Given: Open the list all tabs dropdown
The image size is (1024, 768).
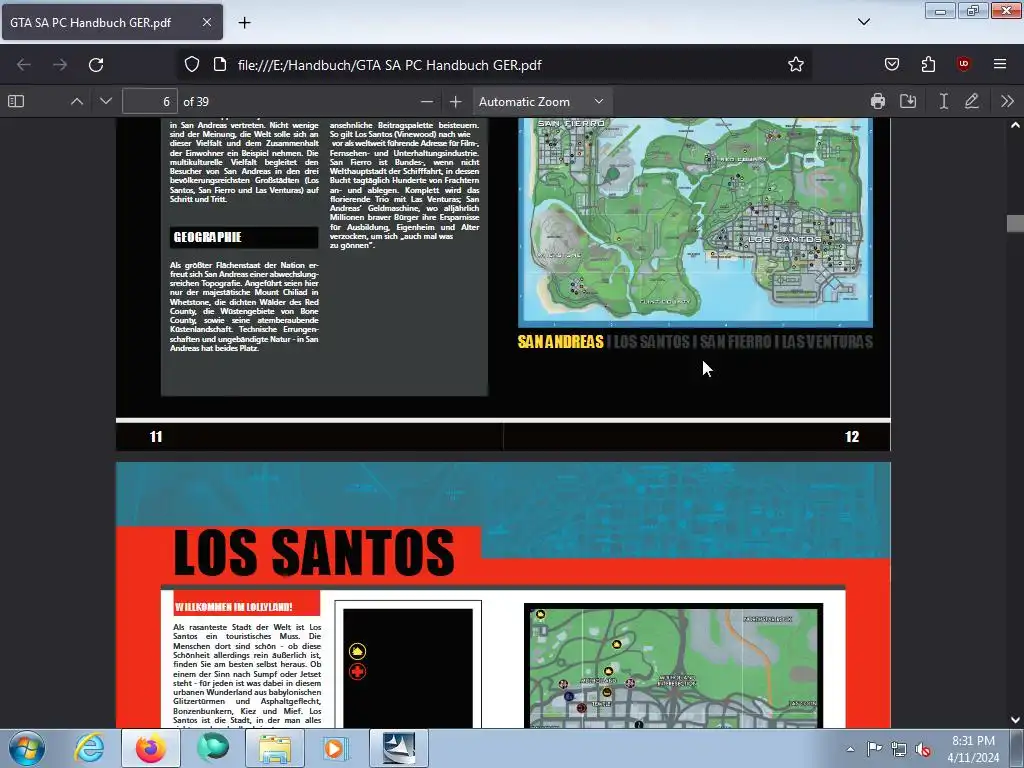Looking at the screenshot, I should 863,22.
